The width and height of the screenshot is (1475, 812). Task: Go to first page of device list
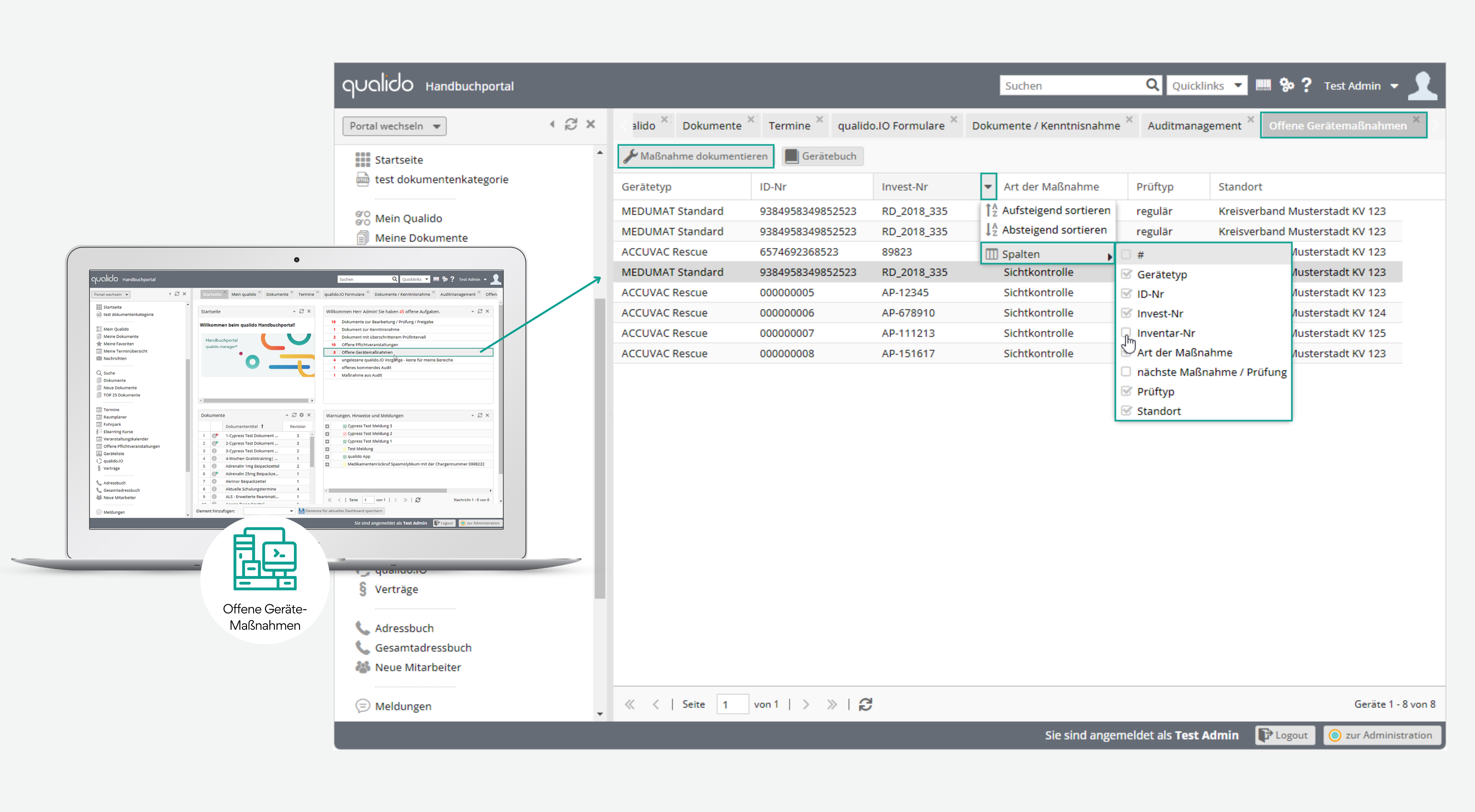(630, 704)
